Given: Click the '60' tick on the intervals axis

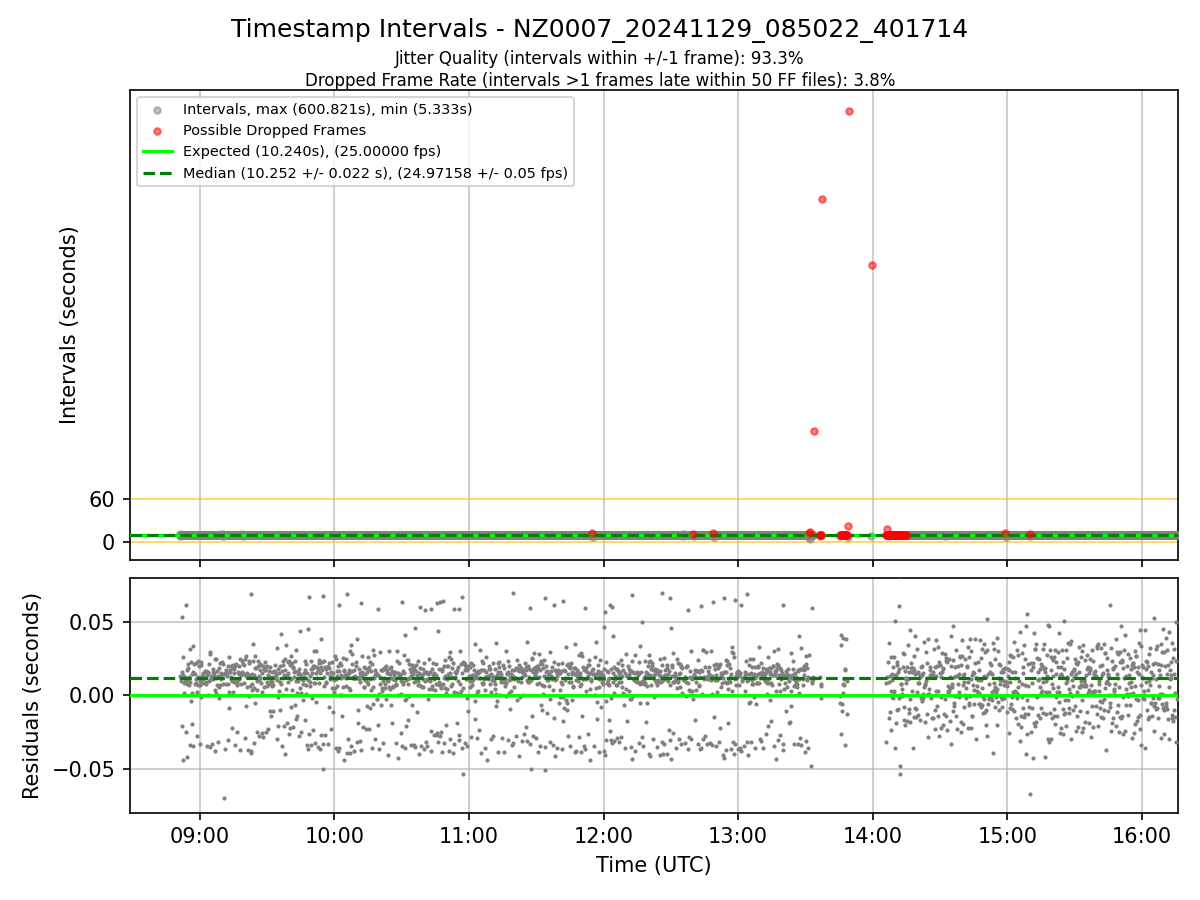Looking at the screenshot, I should click(103, 499).
